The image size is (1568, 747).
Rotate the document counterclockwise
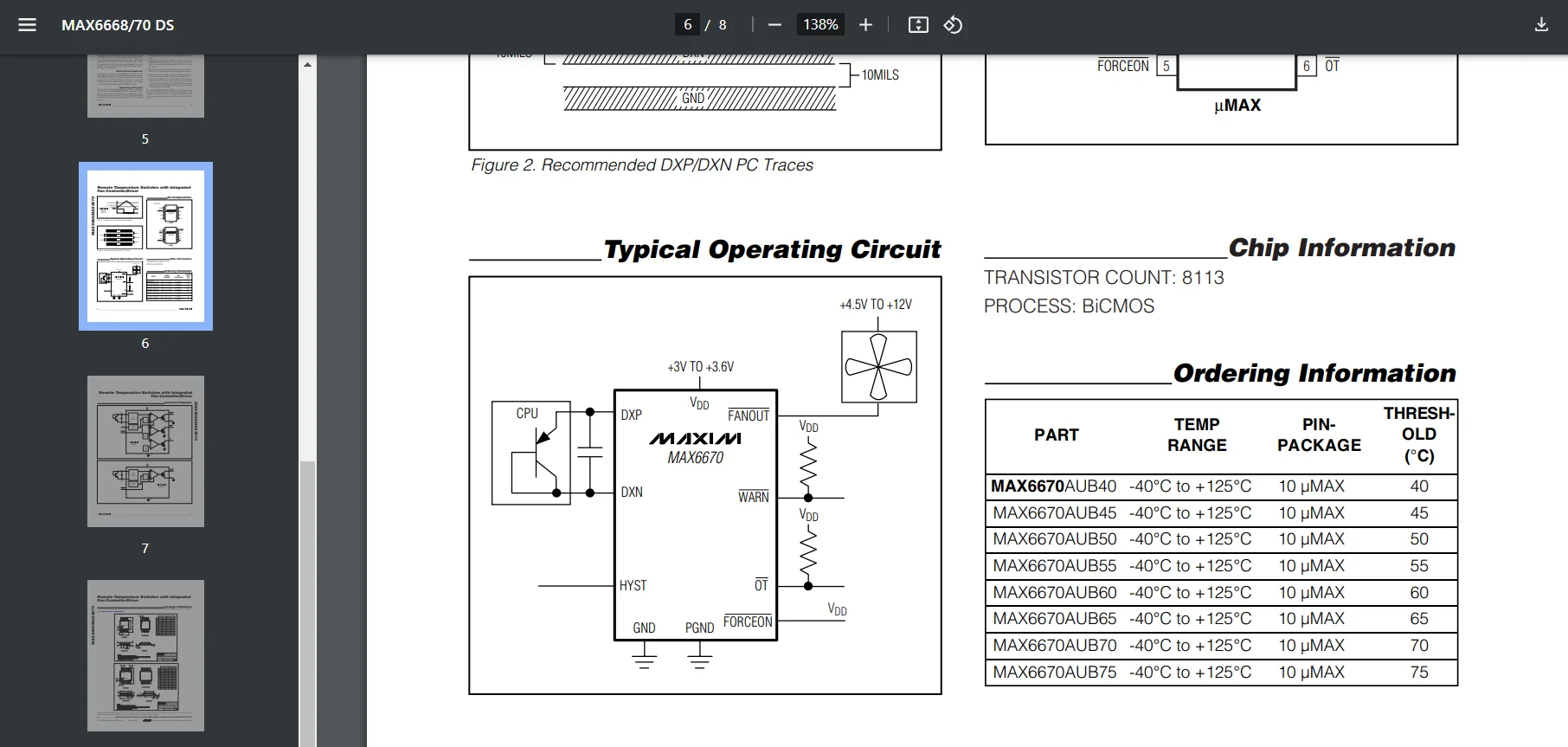coord(953,25)
